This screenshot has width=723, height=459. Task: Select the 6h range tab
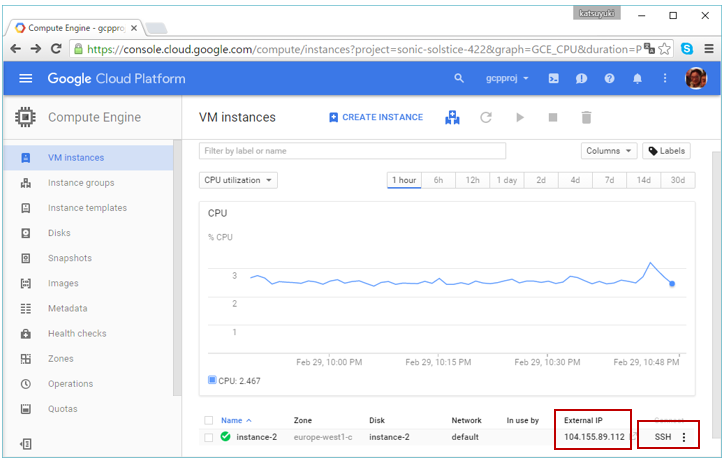438,180
